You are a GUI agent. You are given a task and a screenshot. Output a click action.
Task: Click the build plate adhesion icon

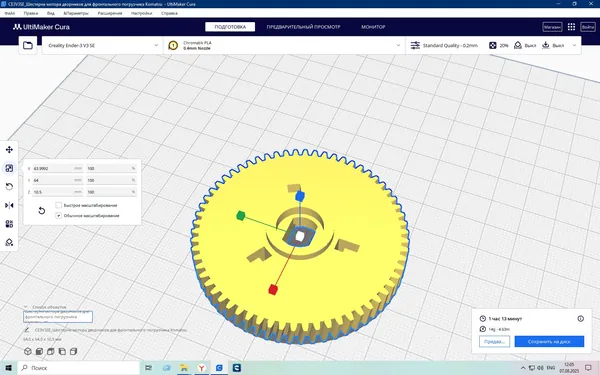click(546, 46)
